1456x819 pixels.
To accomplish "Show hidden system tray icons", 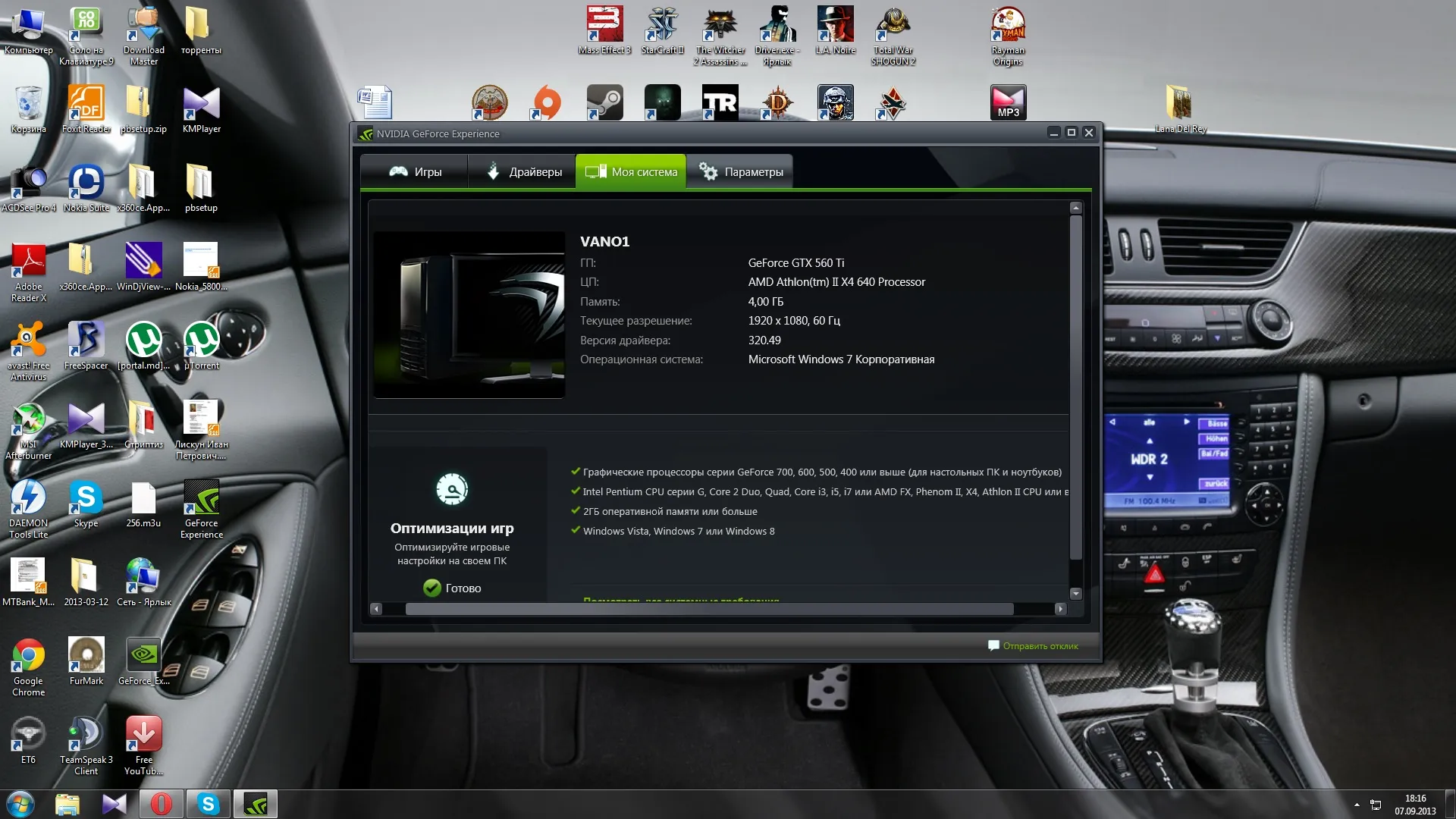I will 1357,805.
